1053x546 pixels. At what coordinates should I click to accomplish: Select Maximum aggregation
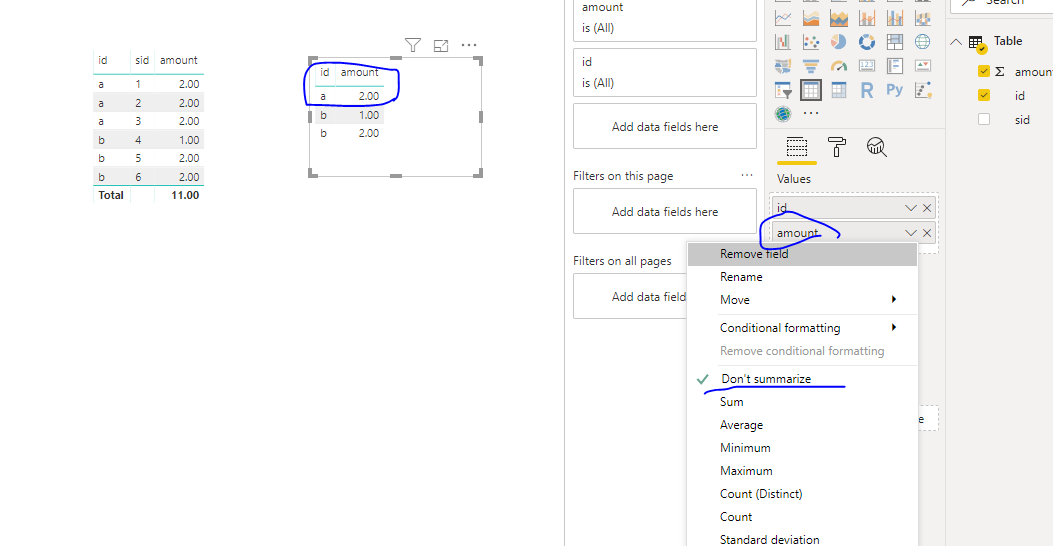[803, 471]
